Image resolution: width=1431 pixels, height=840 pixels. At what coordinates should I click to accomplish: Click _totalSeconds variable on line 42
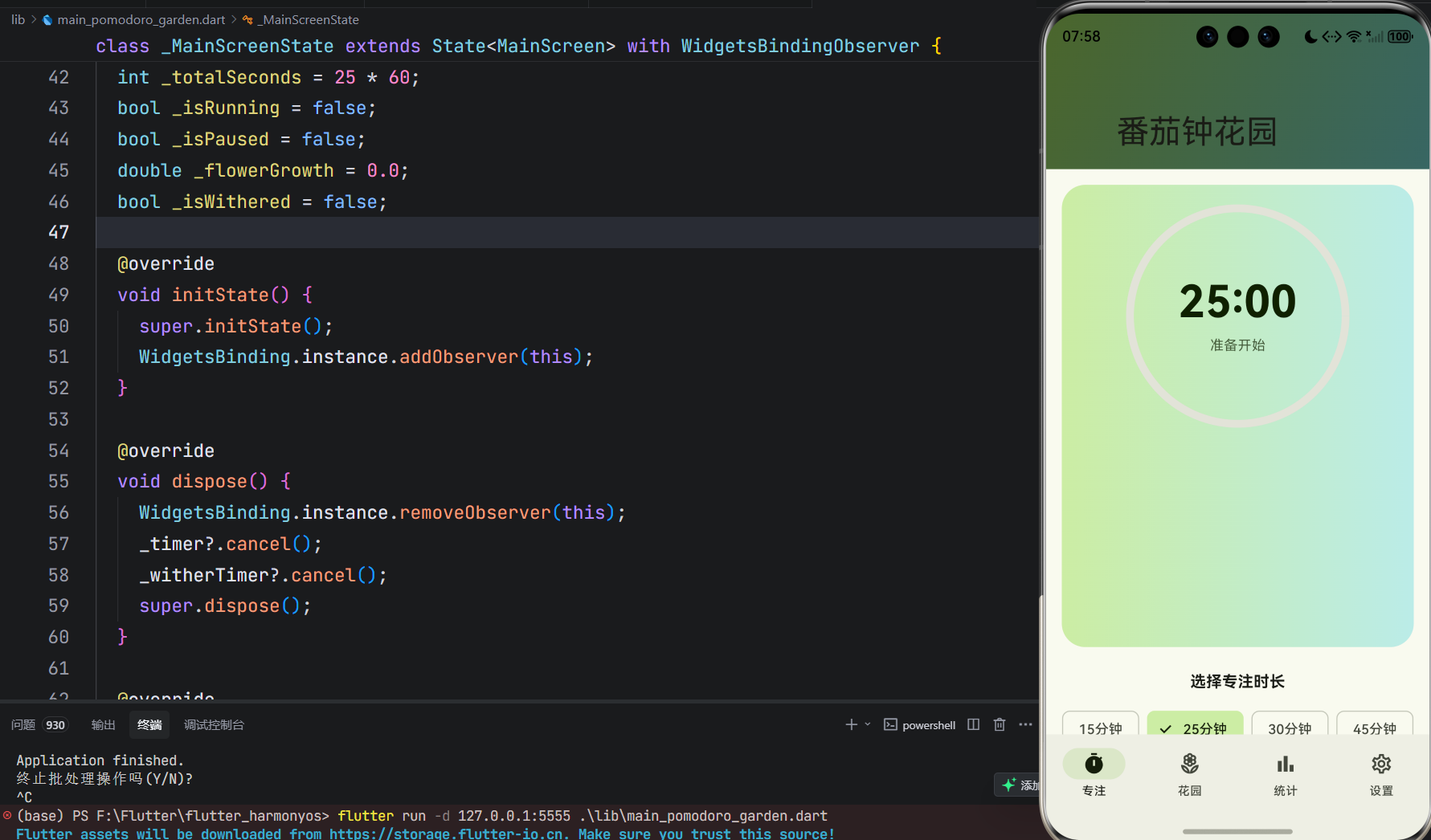[x=231, y=77]
